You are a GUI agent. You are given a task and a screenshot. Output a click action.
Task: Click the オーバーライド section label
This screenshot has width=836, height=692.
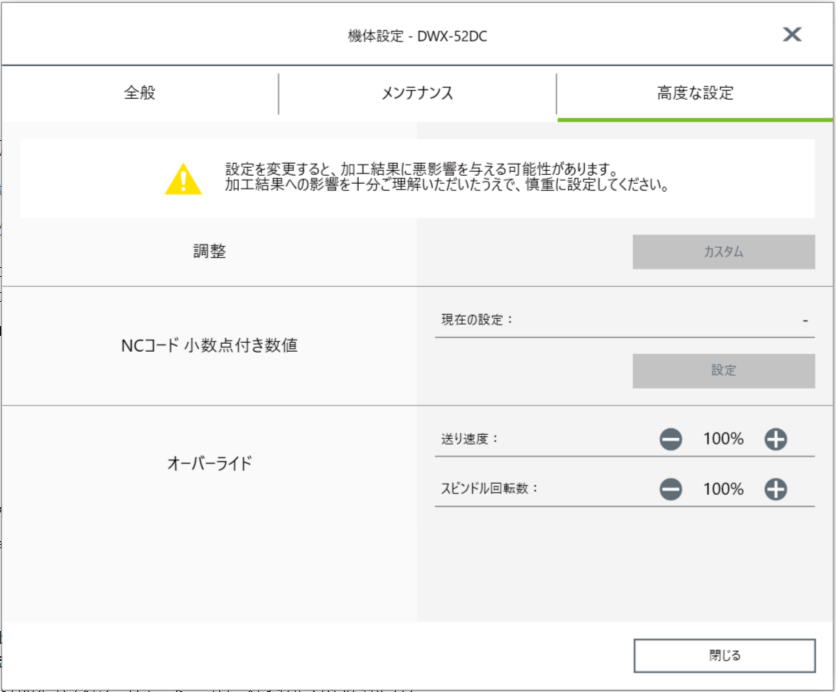coord(210,463)
